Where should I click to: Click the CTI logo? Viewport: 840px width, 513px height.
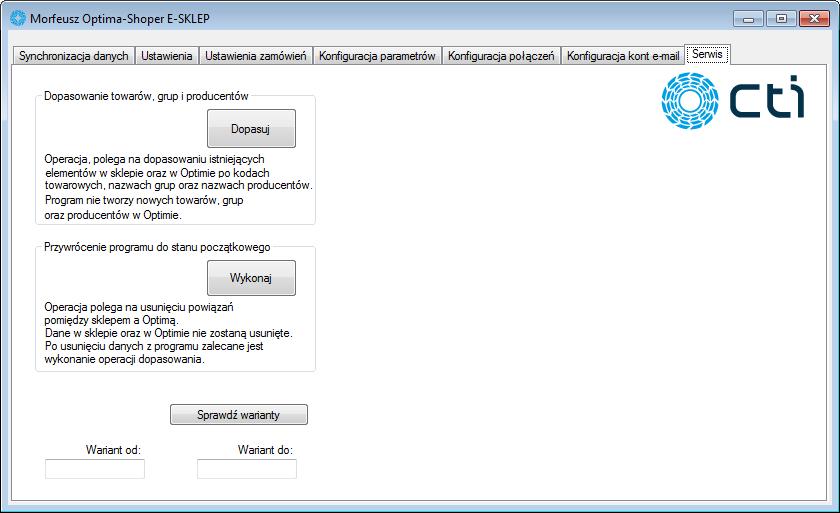point(733,101)
